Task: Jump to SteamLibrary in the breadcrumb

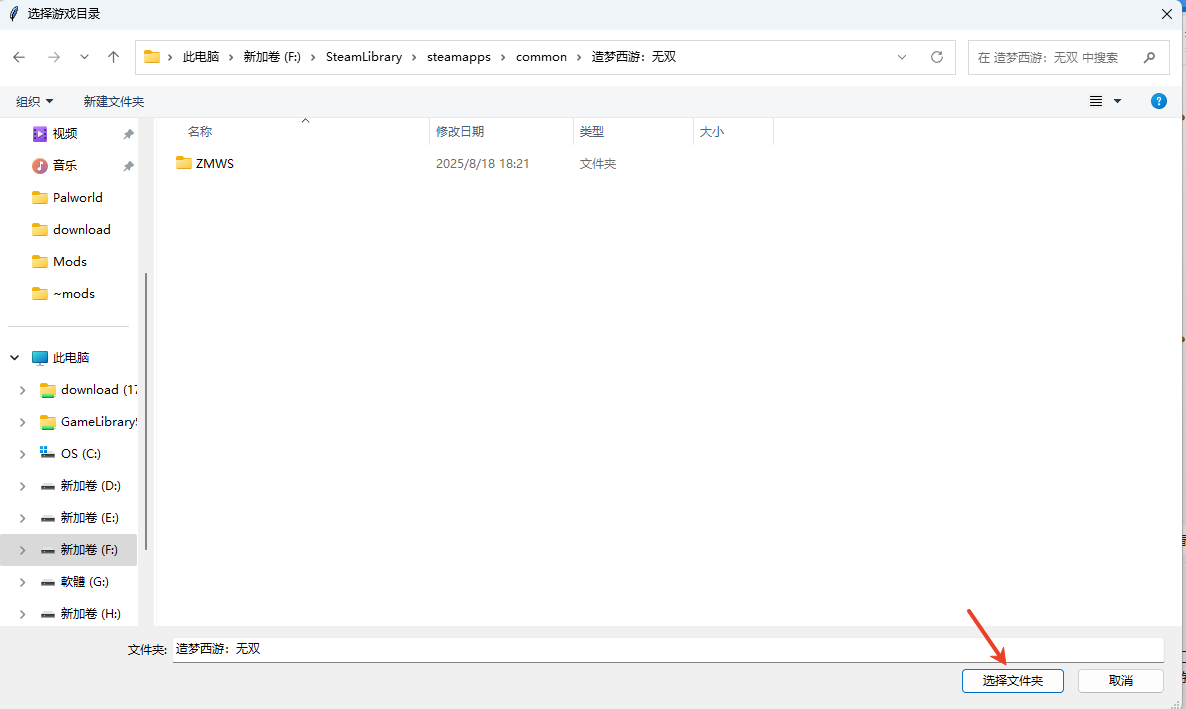Action: click(364, 57)
